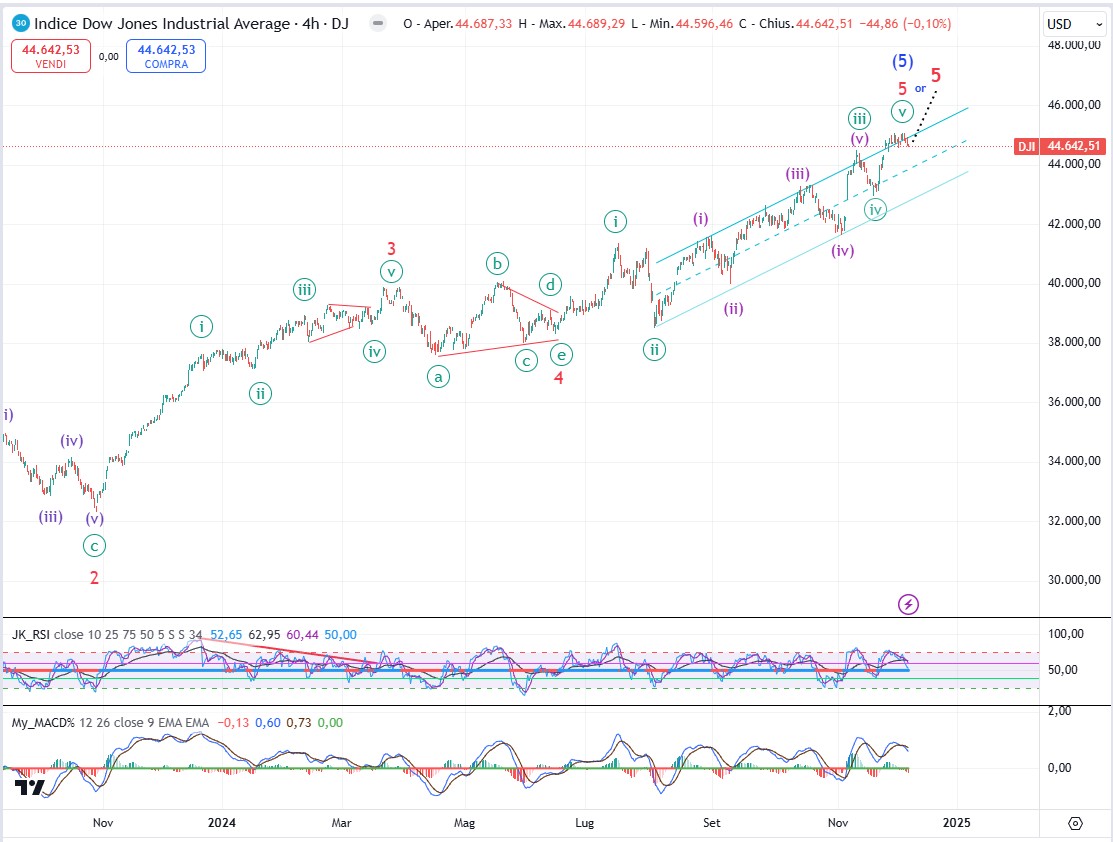Image resolution: width=1113 pixels, height=842 pixels.
Task: Click the blue (5) wave label
Action: [x=902, y=61]
